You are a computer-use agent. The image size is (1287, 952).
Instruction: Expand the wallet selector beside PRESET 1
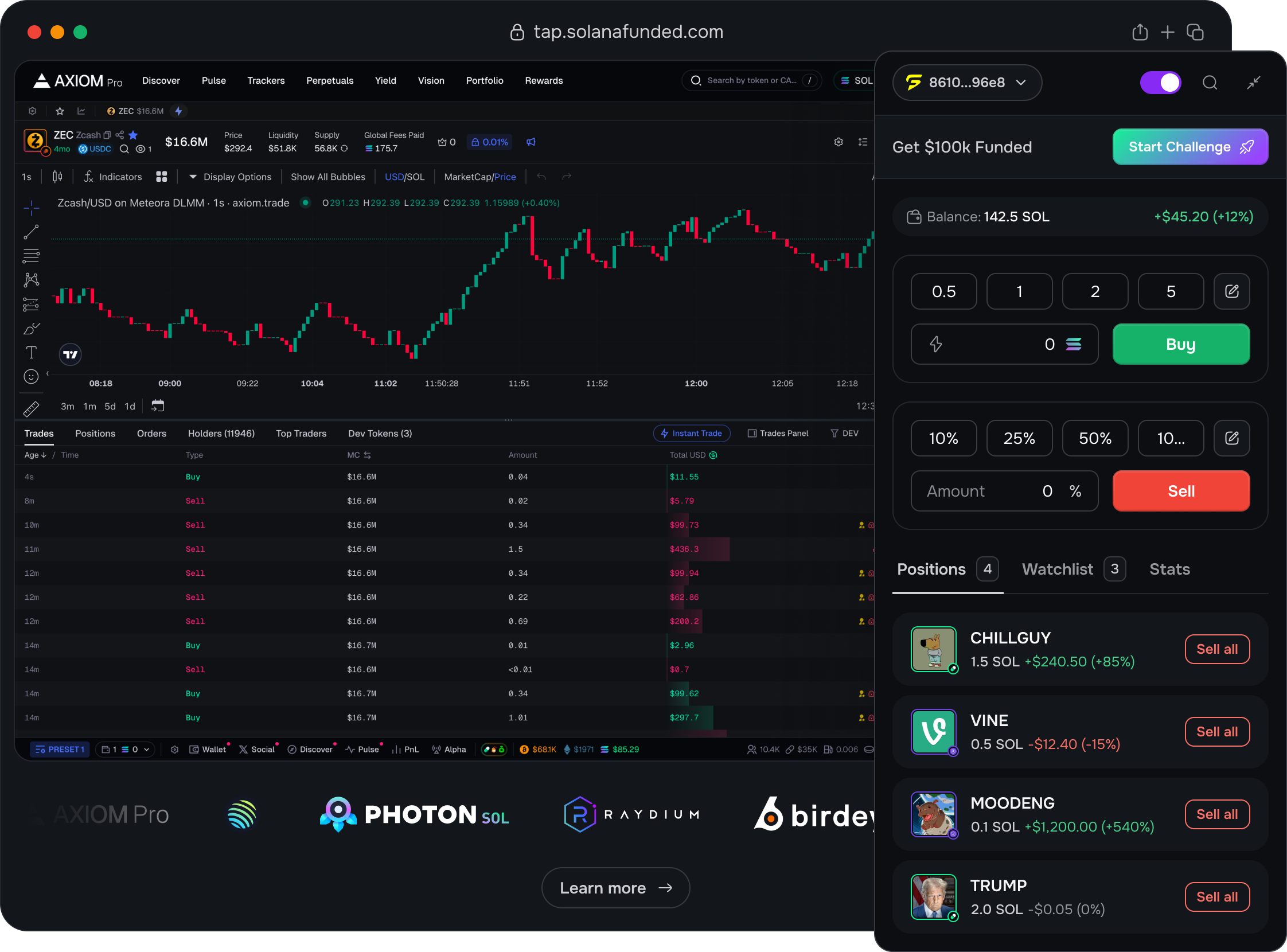[125, 749]
